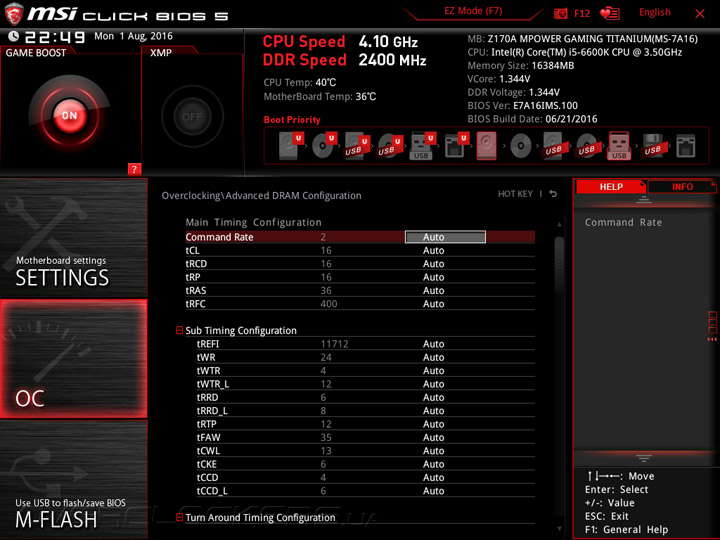This screenshot has height=540, width=720.
Task: Click the settings list vertical scrollbar thumb
Action: coord(559,265)
